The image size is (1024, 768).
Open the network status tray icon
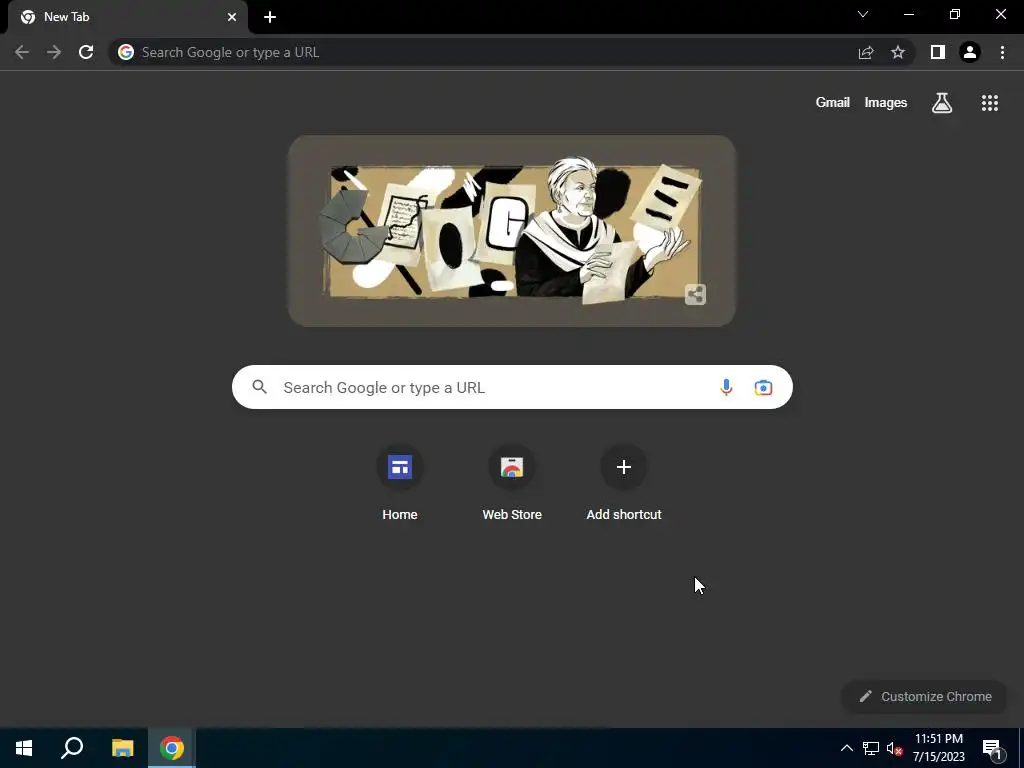tap(871, 748)
